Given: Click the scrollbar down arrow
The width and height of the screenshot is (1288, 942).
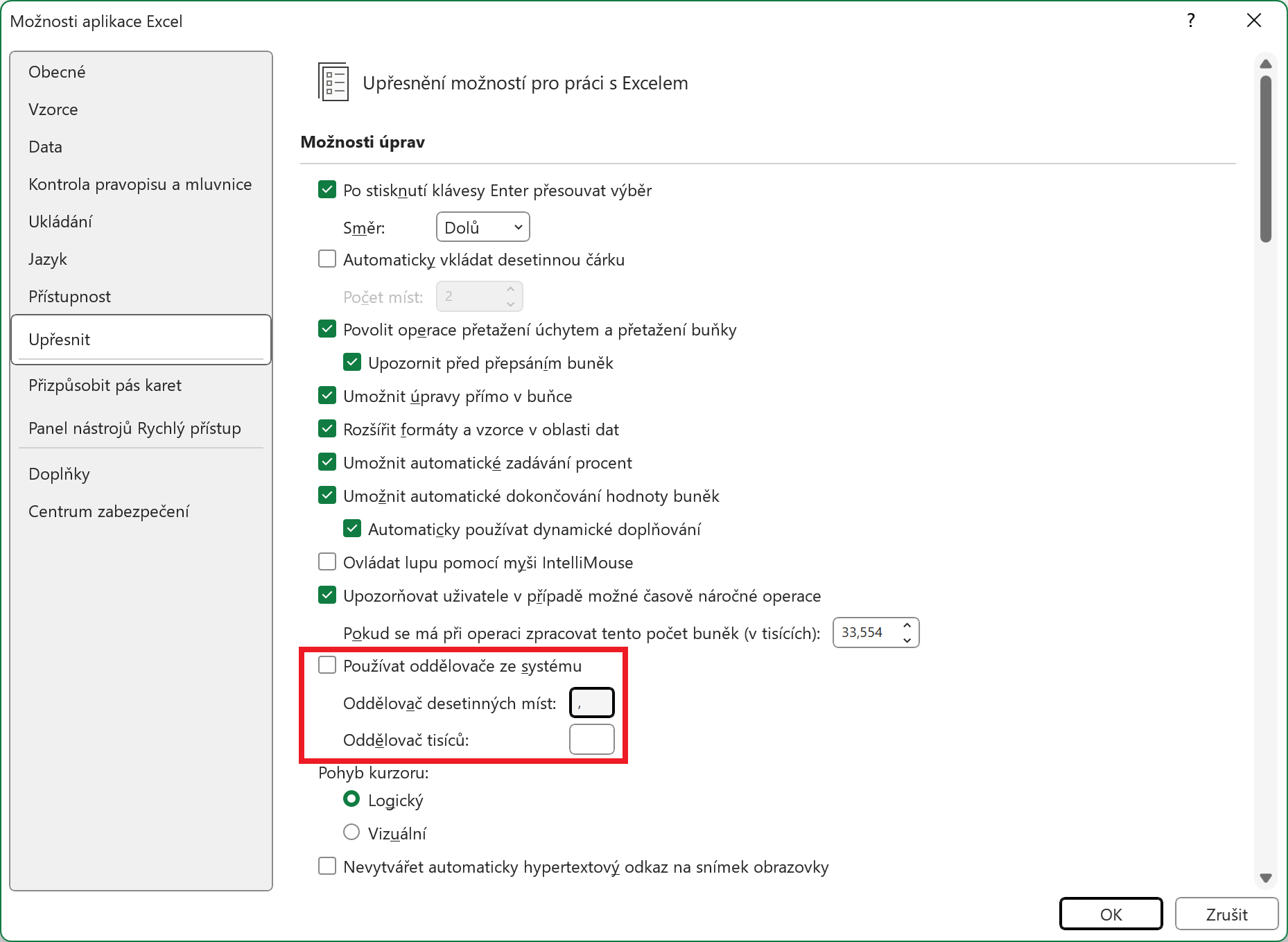Looking at the screenshot, I should point(1266,878).
